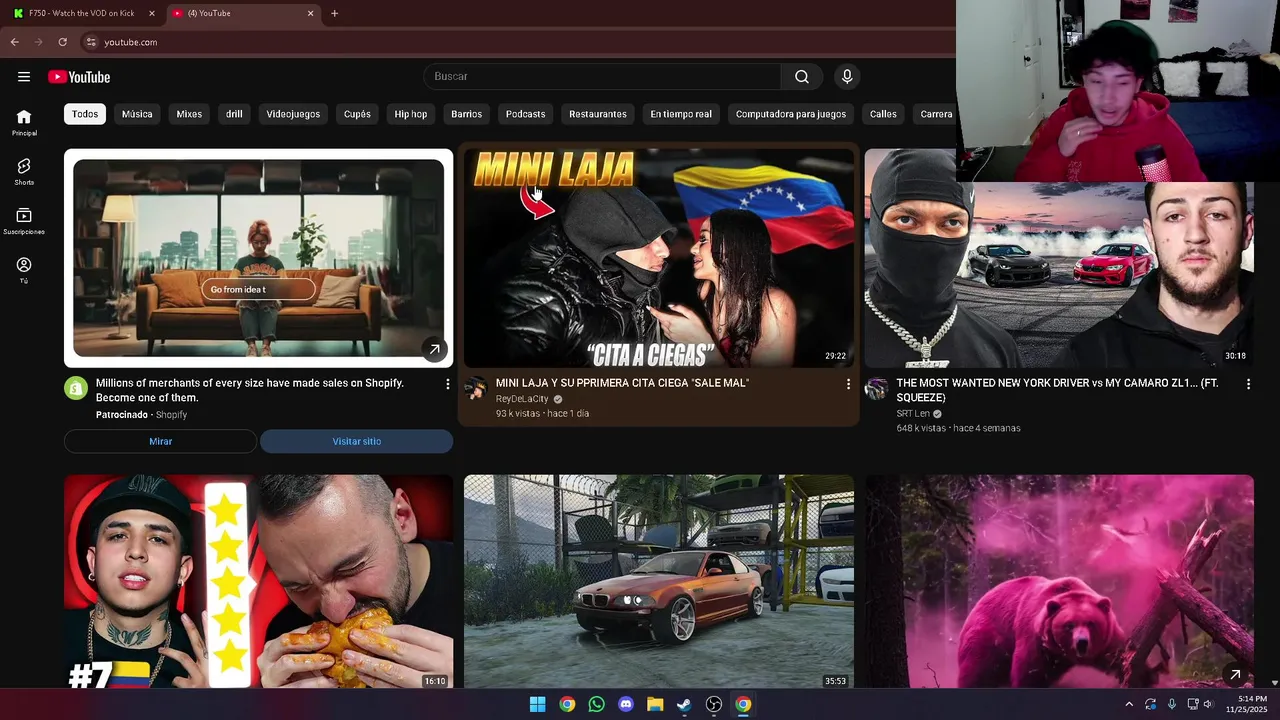This screenshot has width=1280, height=720.
Task: Start voice search with the microphone
Action: click(847, 77)
